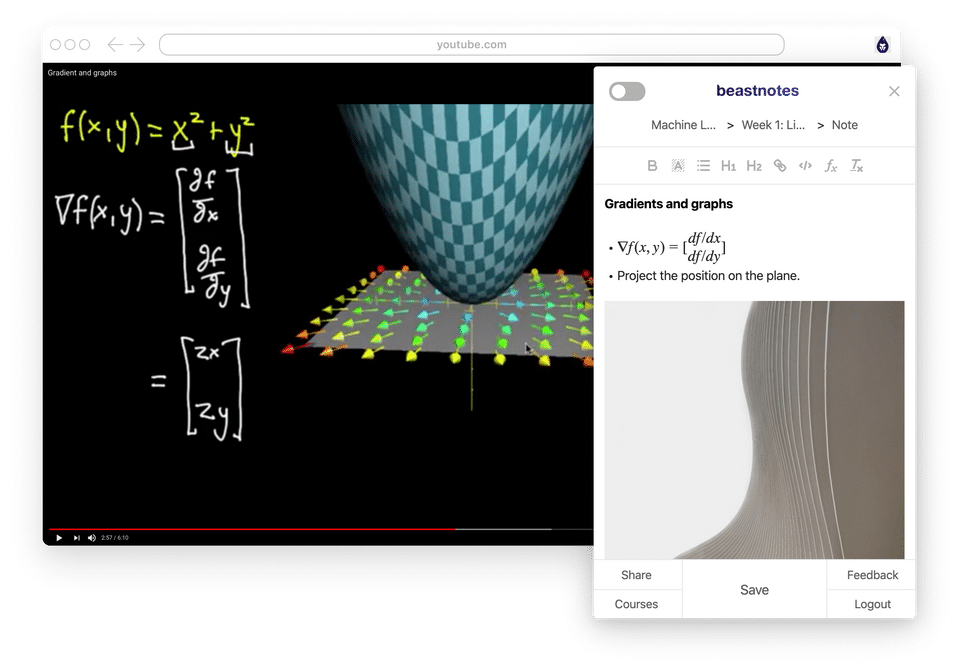The image size is (960, 671).
Task: Apply text highlight color formatting
Action: point(678,166)
